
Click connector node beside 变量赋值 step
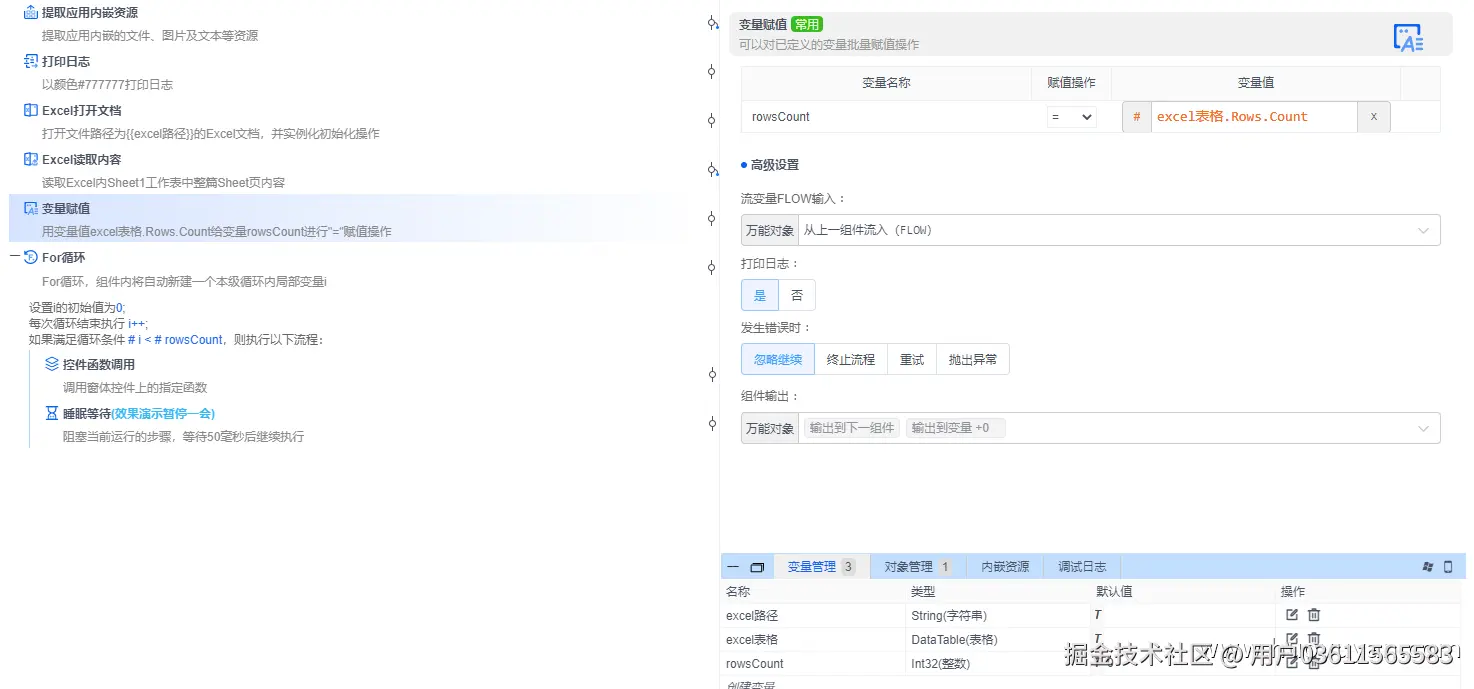(712, 219)
